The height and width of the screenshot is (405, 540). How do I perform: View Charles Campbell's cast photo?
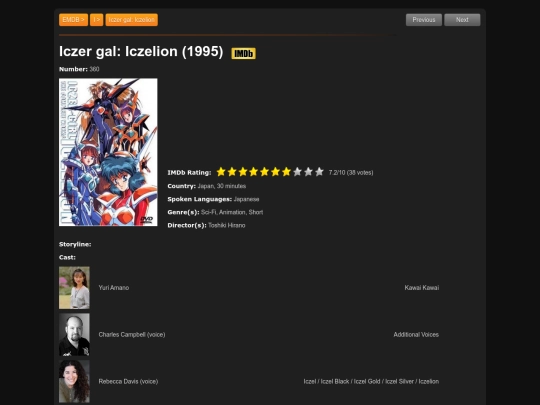tap(74, 334)
